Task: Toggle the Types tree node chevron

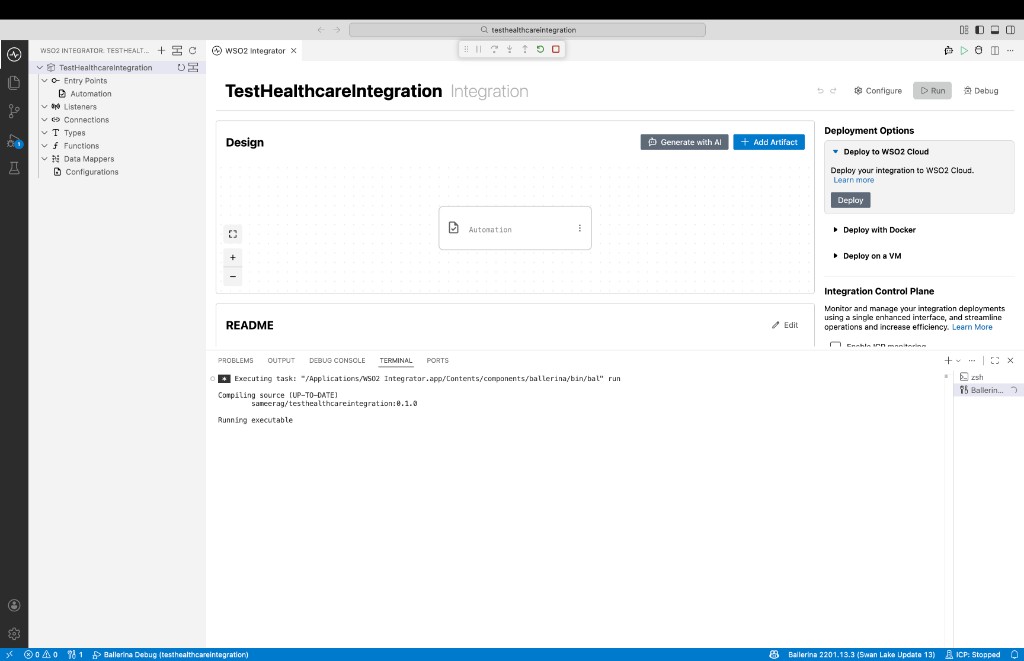Action: (44, 133)
